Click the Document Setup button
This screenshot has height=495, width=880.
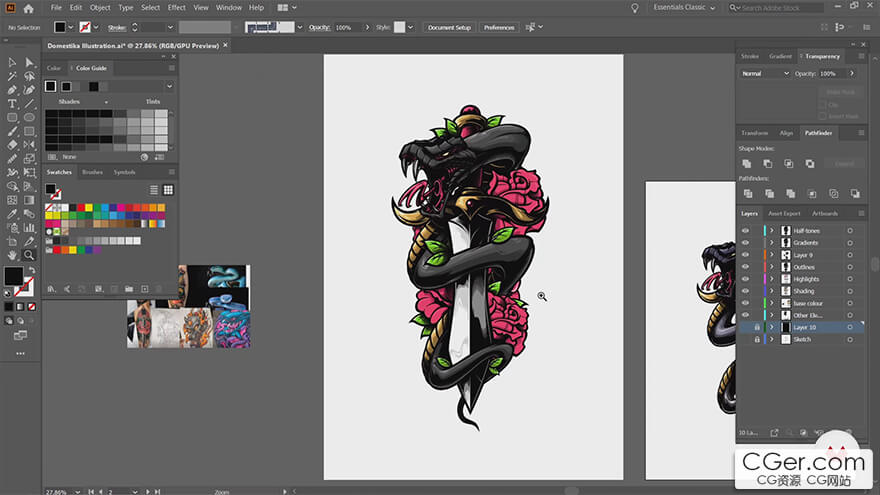tap(449, 28)
